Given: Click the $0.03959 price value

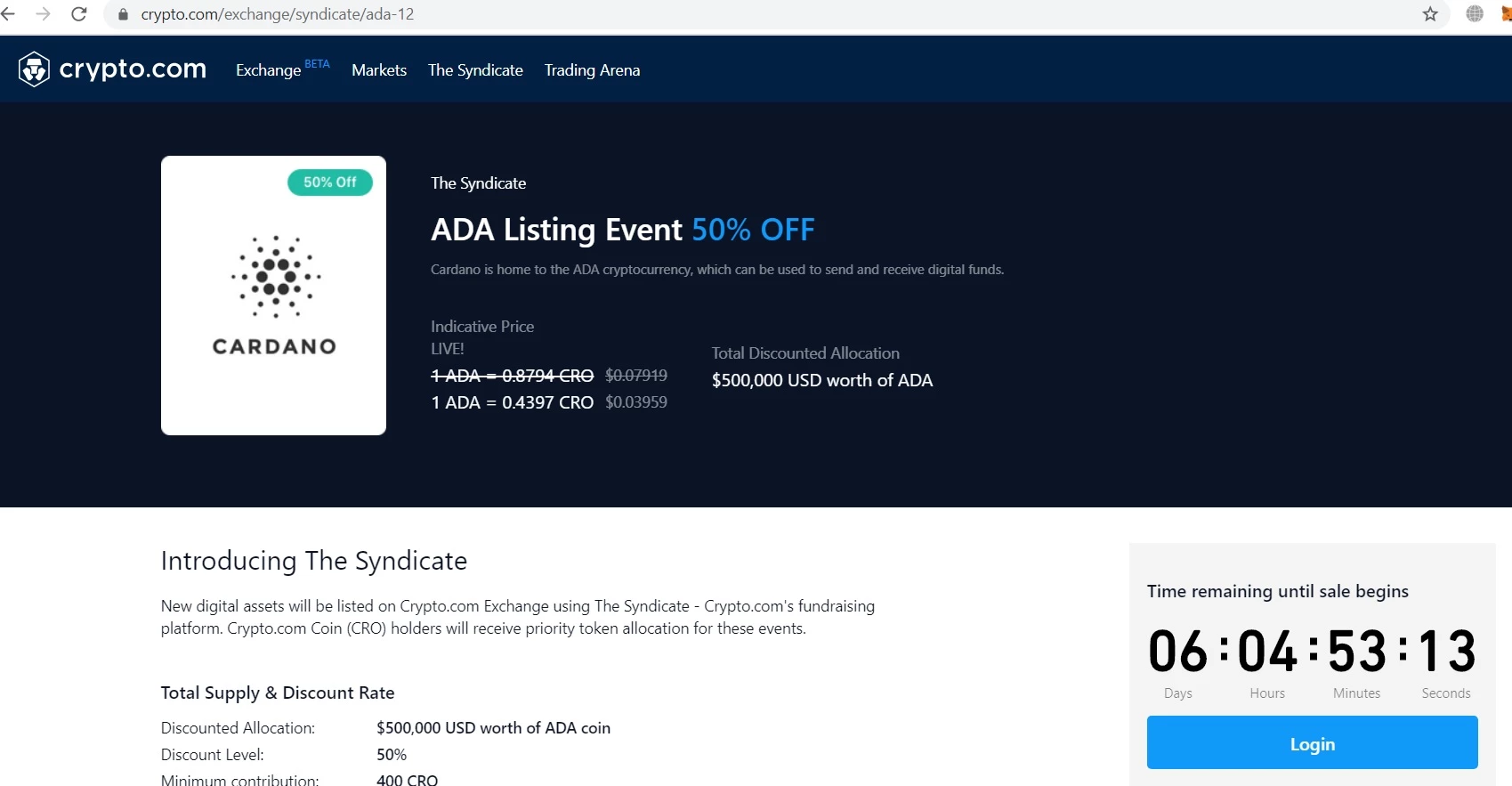Looking at the screenshot, I should (636, 402).
